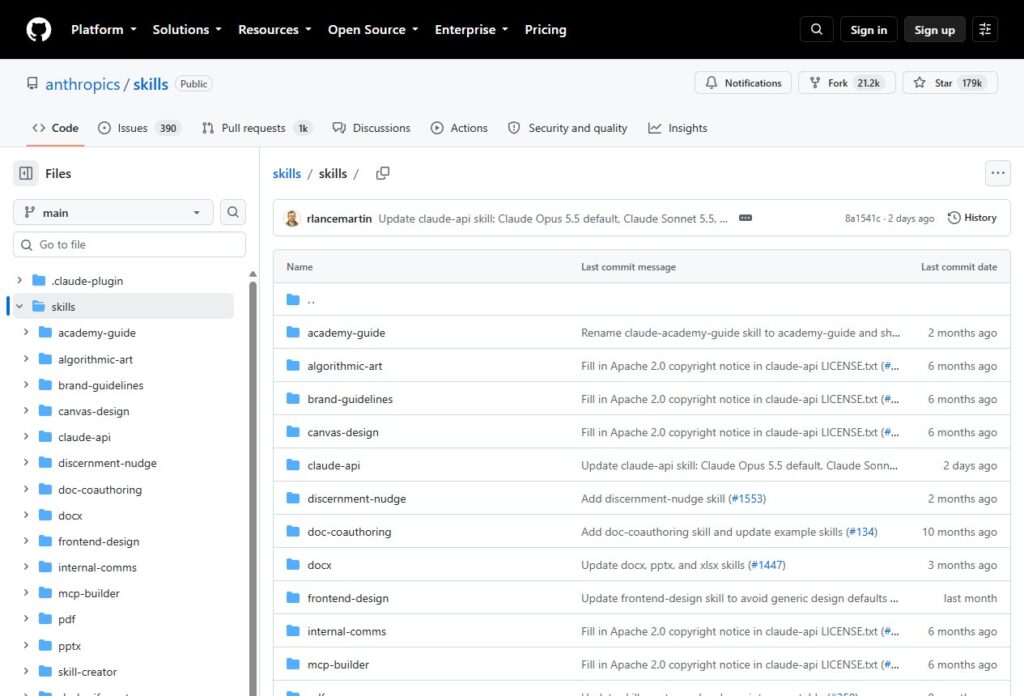The height and width of the screenshot is (696, 1024).
Task: Open the discernment-nudge folder in the table
Action: coord(357,499)
